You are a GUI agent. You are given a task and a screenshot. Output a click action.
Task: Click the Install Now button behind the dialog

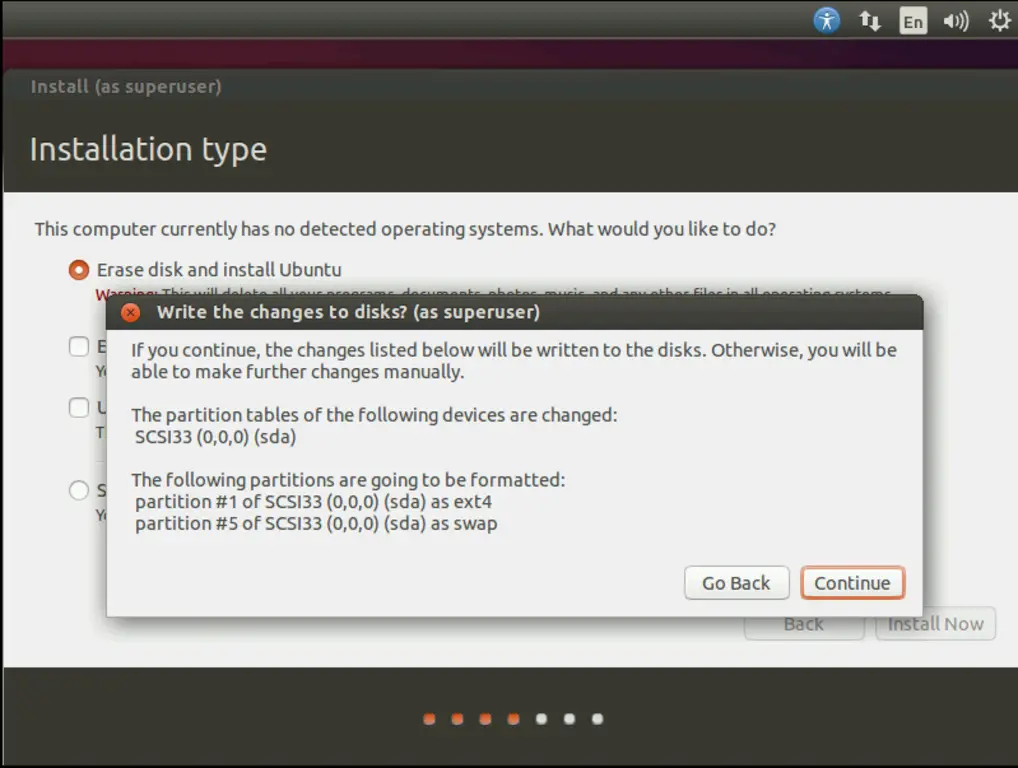[936, 624]
